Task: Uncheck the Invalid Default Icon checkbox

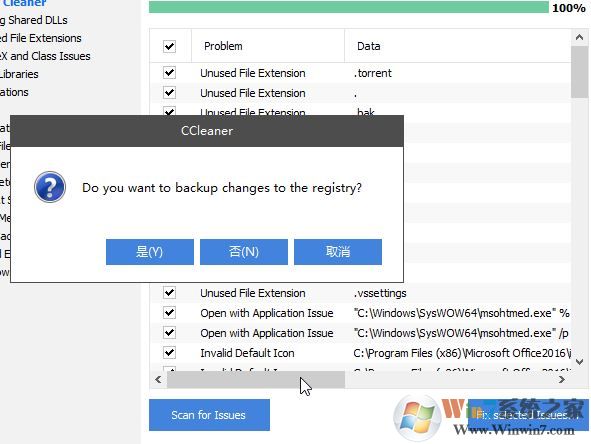Action: point(169,352)
